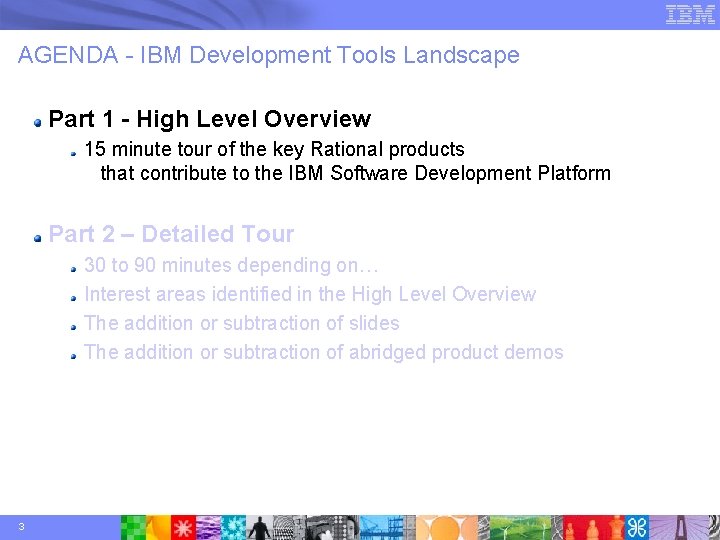Click the green checkered tile in footer strip
This screenshot has width=720, height=540.
pyautogui.click(x=133, y=528)
